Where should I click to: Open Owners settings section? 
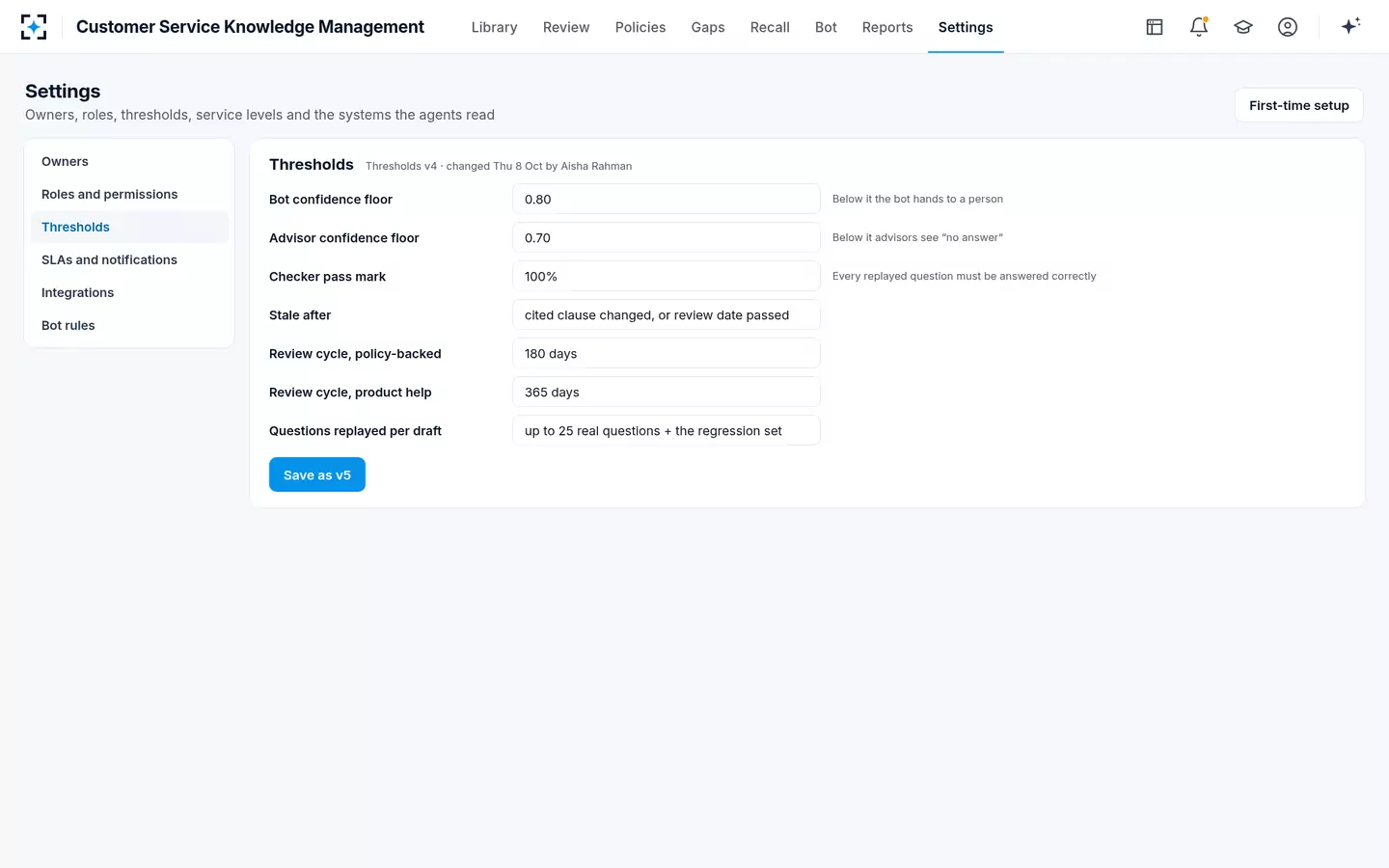(x=129, y=161)
